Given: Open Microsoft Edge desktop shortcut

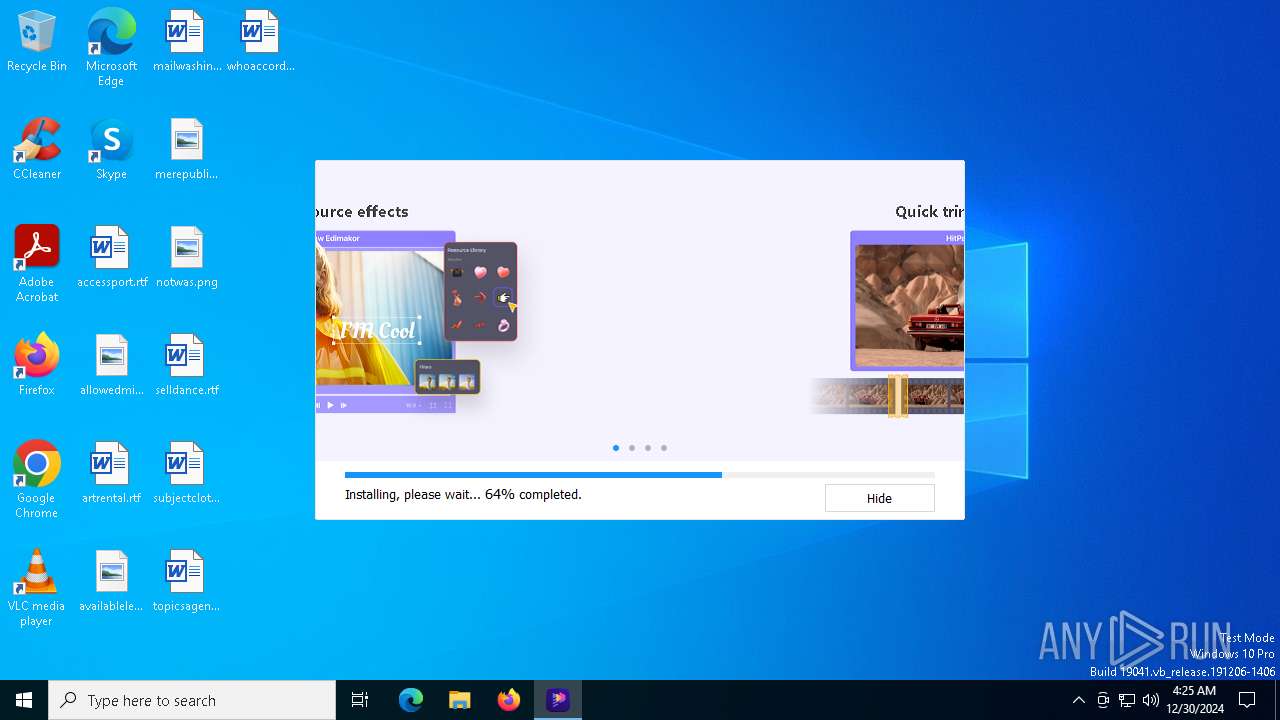Looking at the screenshot, I should pyautogui.click(x=111, y=47).
